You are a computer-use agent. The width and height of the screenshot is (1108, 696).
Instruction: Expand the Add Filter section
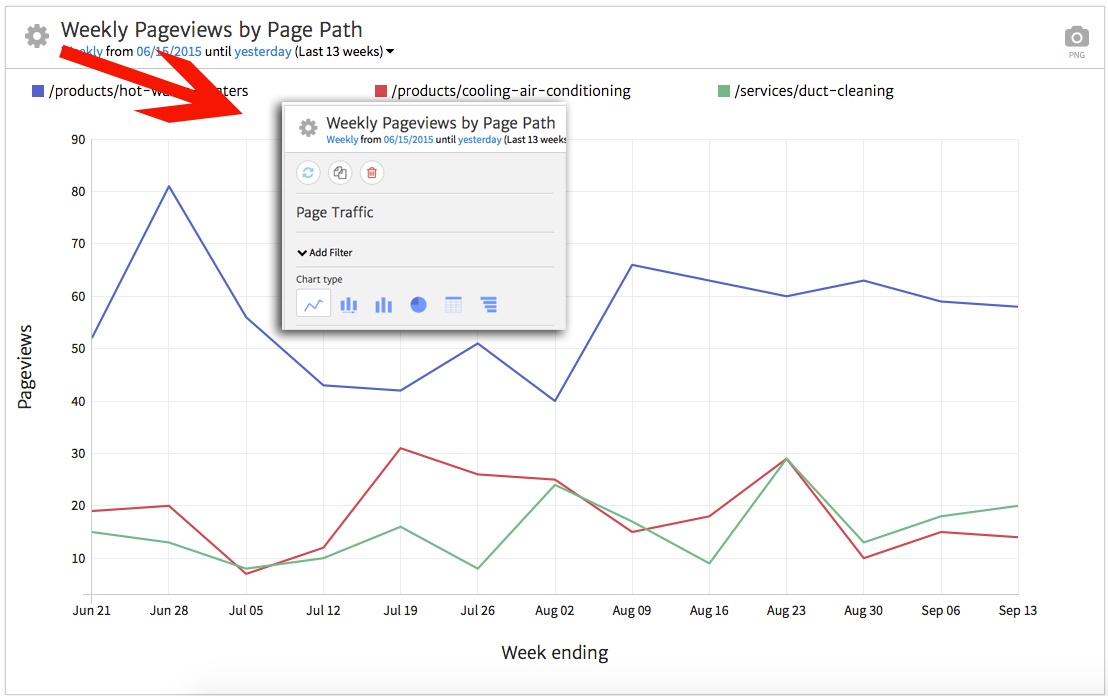pos(325,253)
